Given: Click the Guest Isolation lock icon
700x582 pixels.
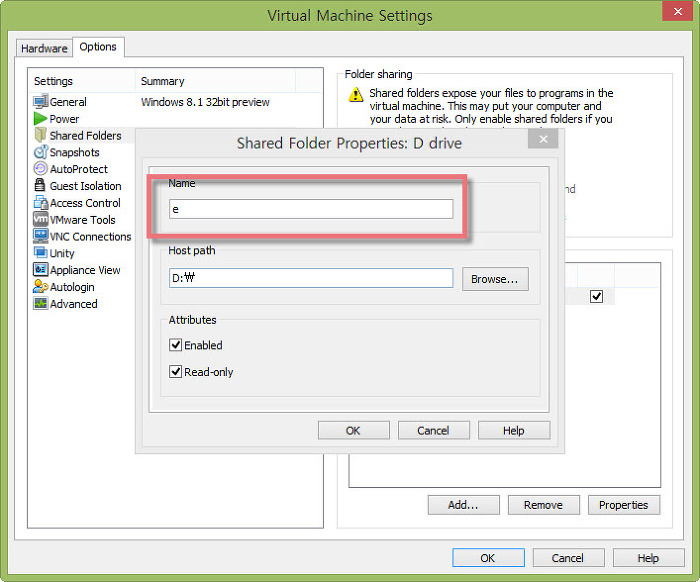Looking at the screenshot, I should 41,186.
